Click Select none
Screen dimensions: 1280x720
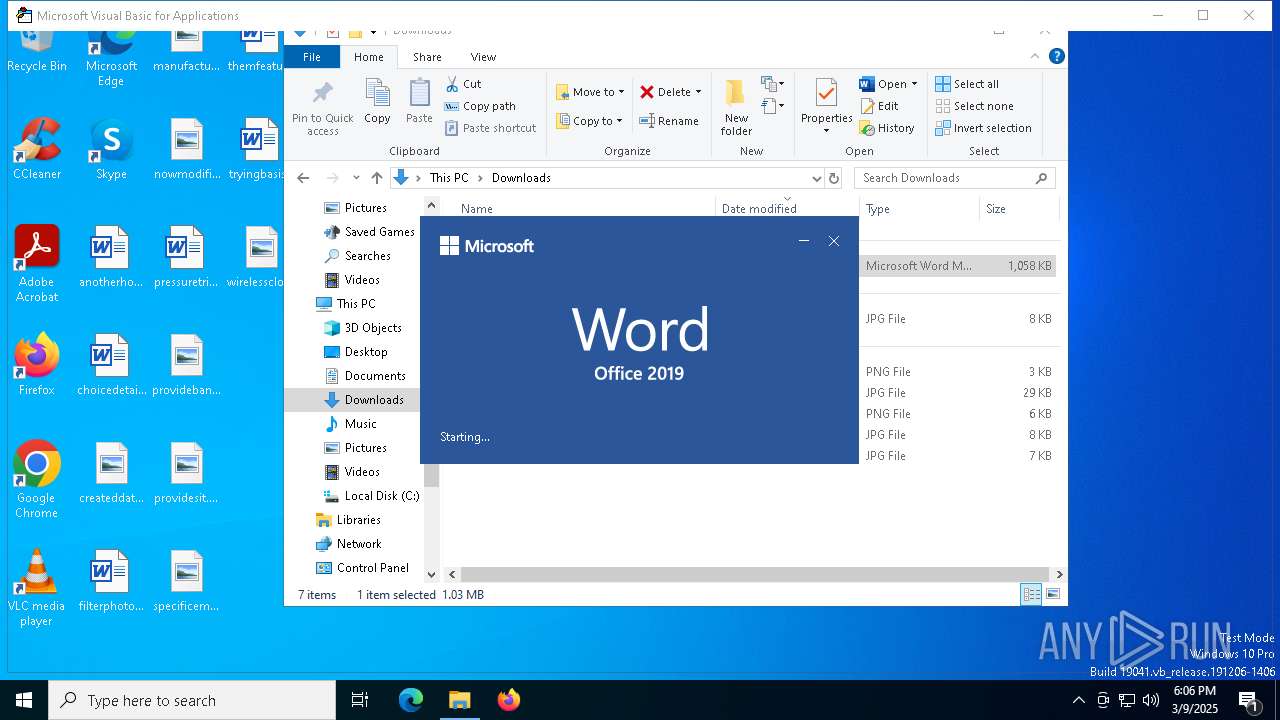click(x=975, y=106)
